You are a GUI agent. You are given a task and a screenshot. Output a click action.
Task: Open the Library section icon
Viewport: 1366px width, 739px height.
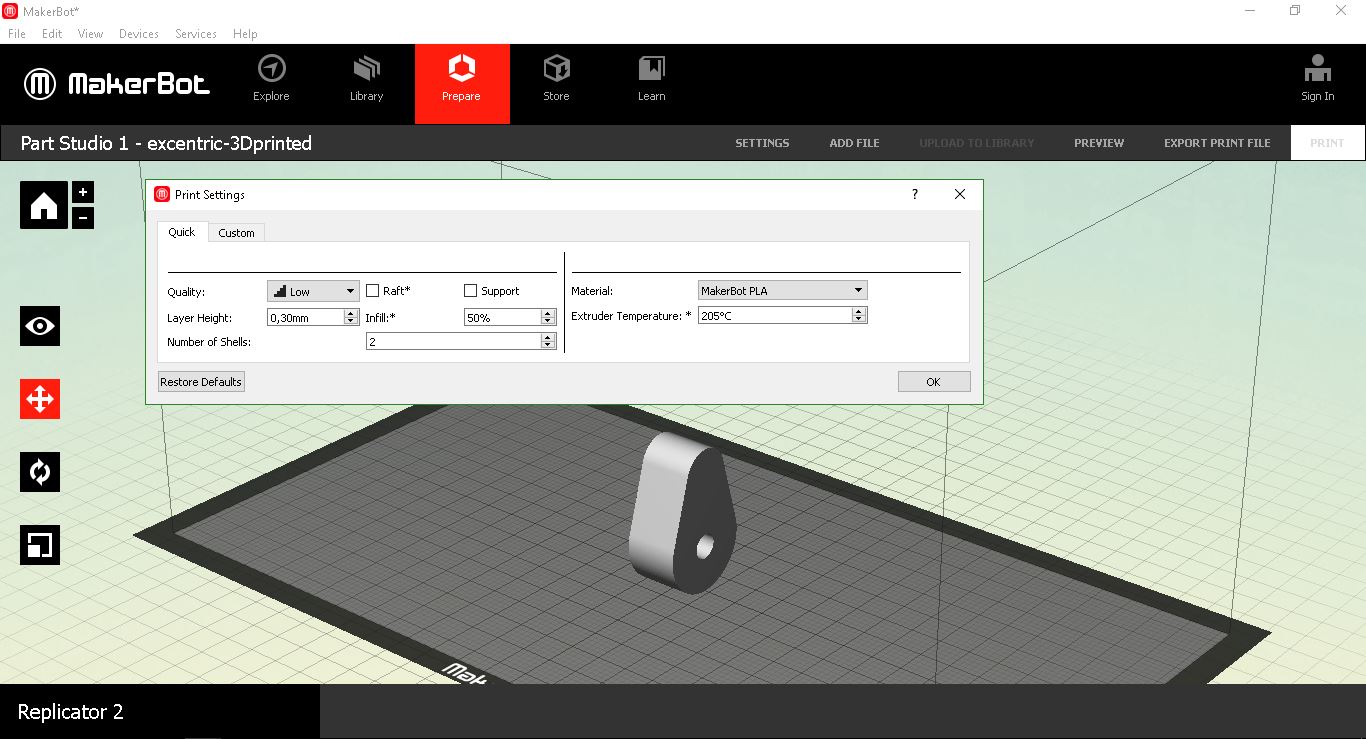[366, 68]
